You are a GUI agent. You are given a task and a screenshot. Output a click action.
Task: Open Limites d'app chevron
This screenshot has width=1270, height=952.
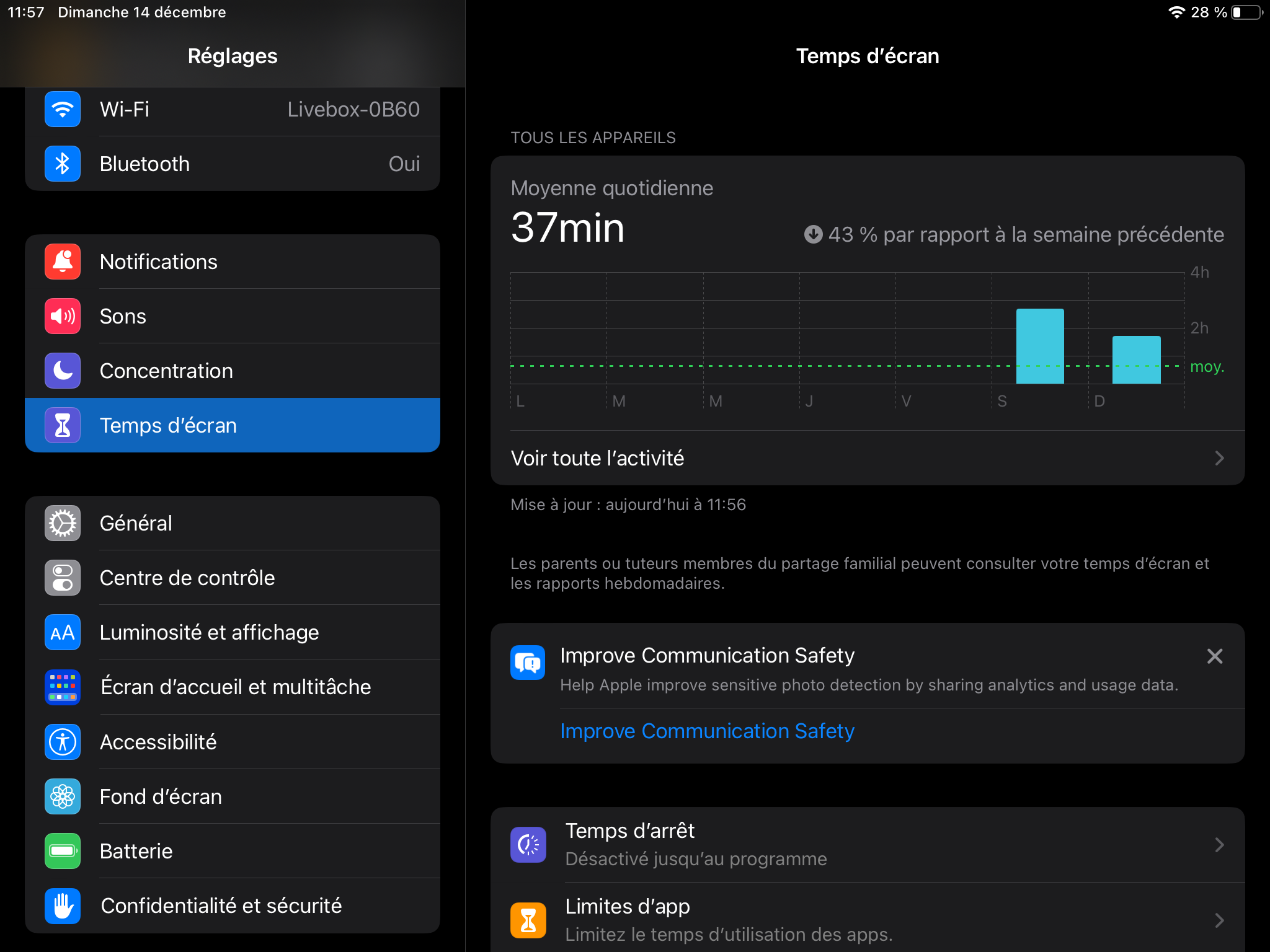[1219, 920]
